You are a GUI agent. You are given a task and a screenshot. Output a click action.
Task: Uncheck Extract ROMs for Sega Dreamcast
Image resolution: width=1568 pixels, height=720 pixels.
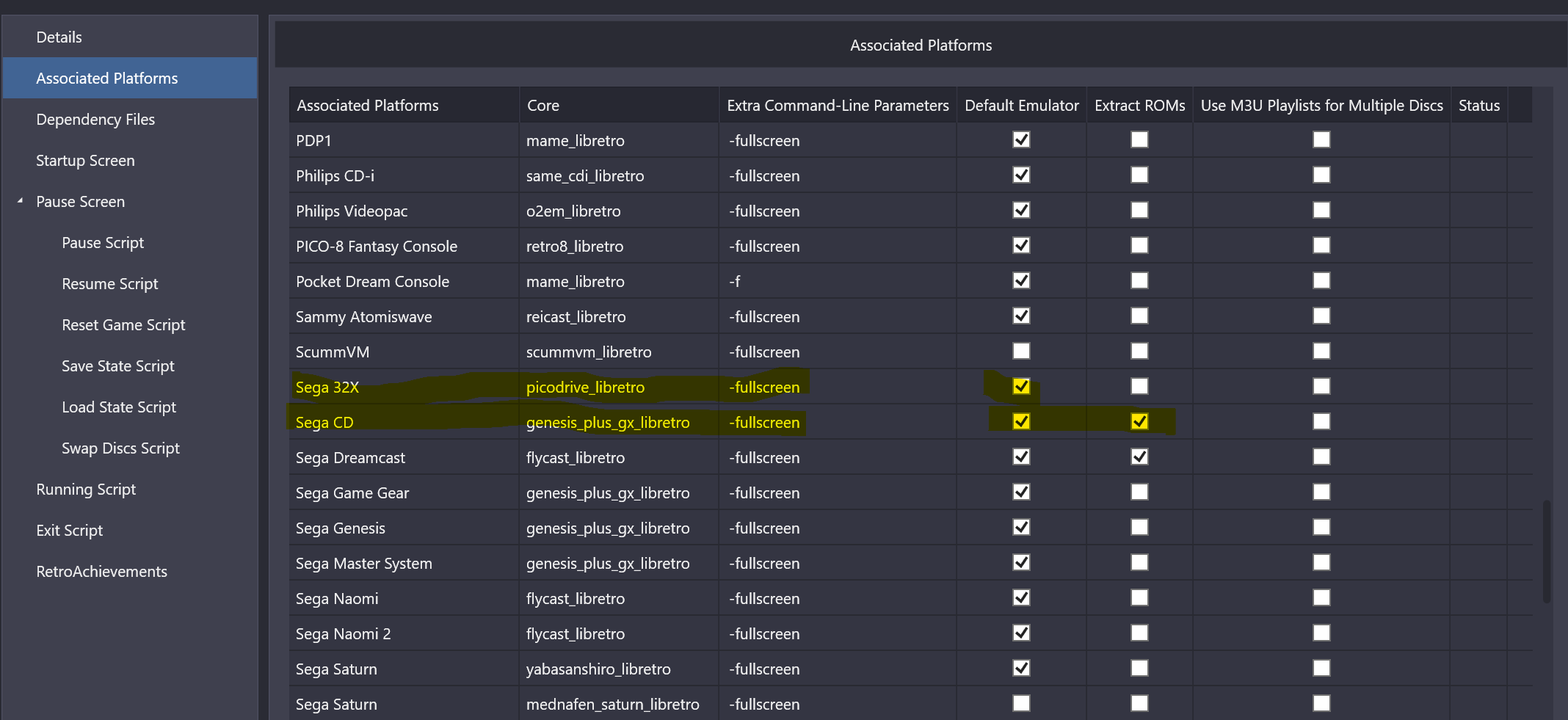1139,457
